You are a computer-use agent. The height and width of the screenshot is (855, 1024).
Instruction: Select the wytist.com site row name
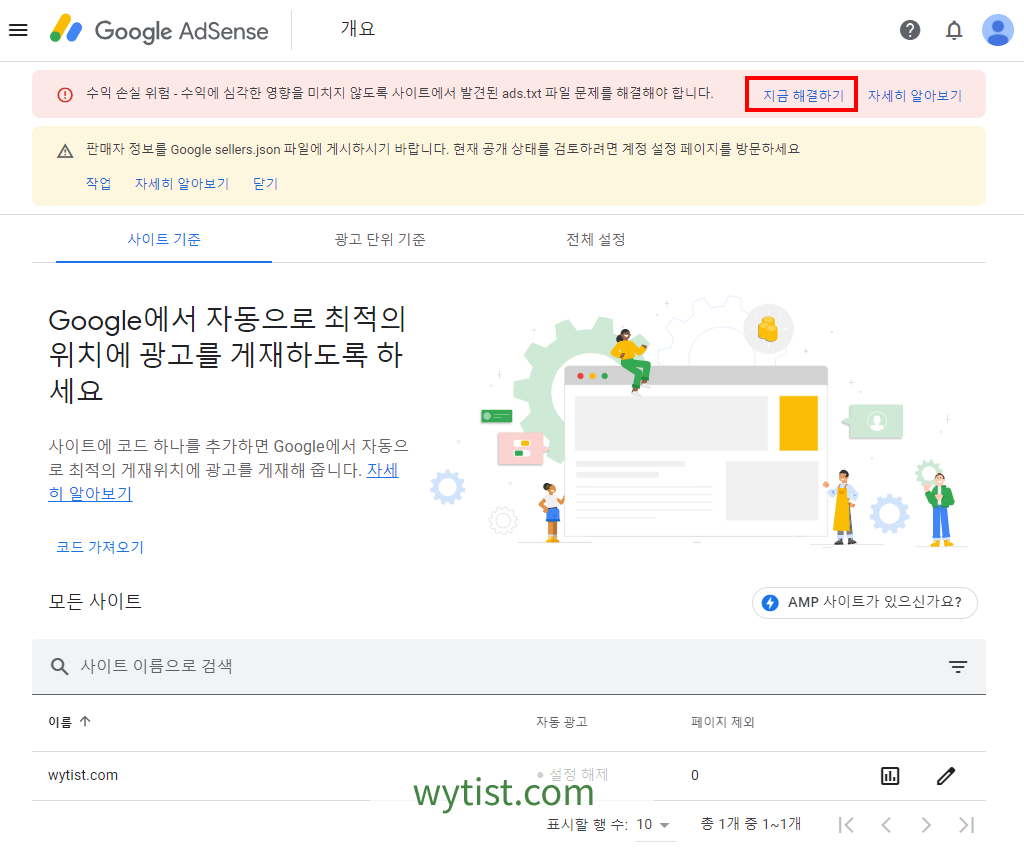click(x=83, y=775)
